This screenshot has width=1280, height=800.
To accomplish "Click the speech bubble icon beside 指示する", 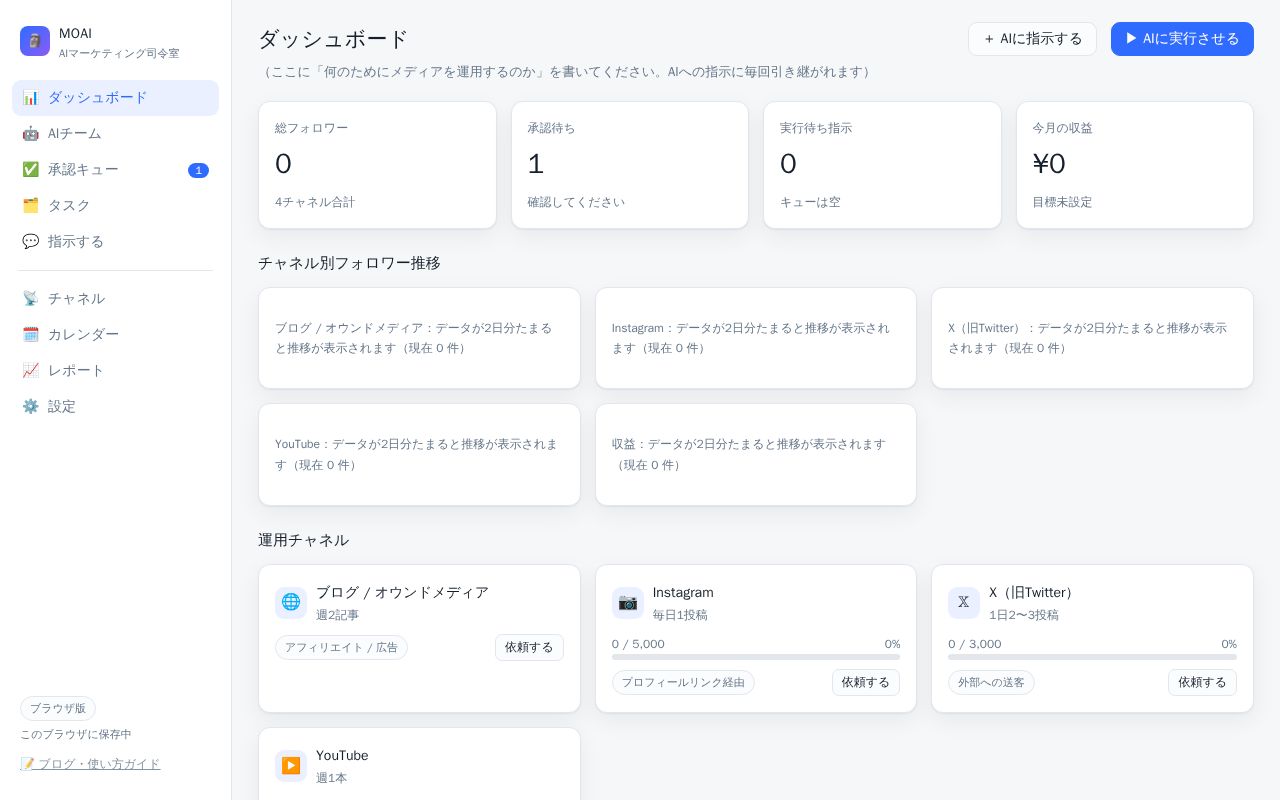I will [30, 242].
